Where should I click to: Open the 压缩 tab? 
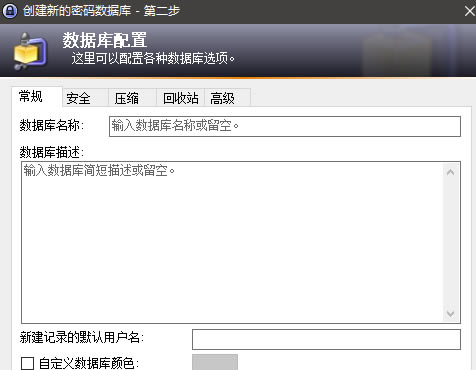(x=132, y=98)
